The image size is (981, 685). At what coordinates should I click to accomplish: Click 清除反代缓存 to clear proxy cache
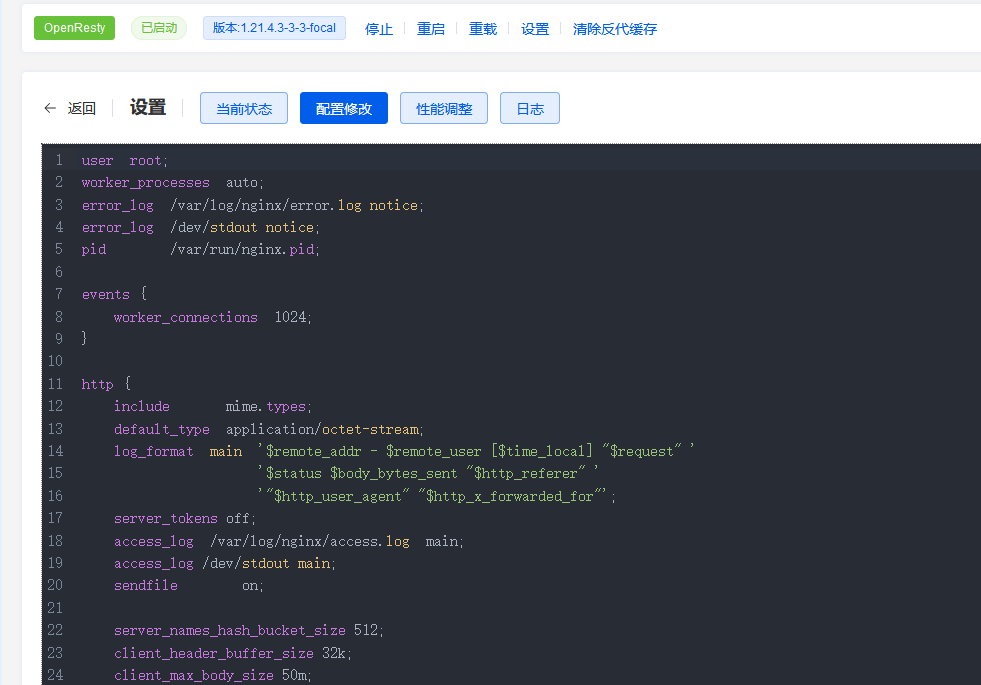click(615, 29)
